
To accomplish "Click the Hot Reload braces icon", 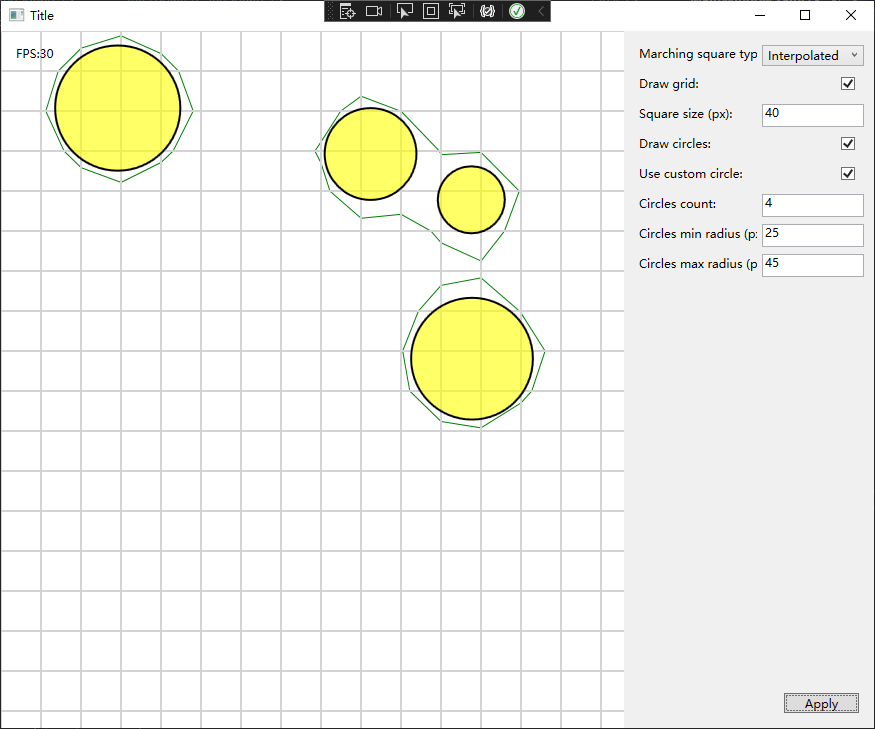I will [x=487, y=11].
